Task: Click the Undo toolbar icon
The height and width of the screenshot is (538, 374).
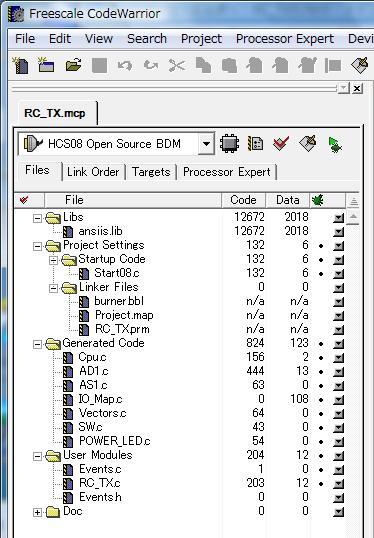Action: coord(125,65)
